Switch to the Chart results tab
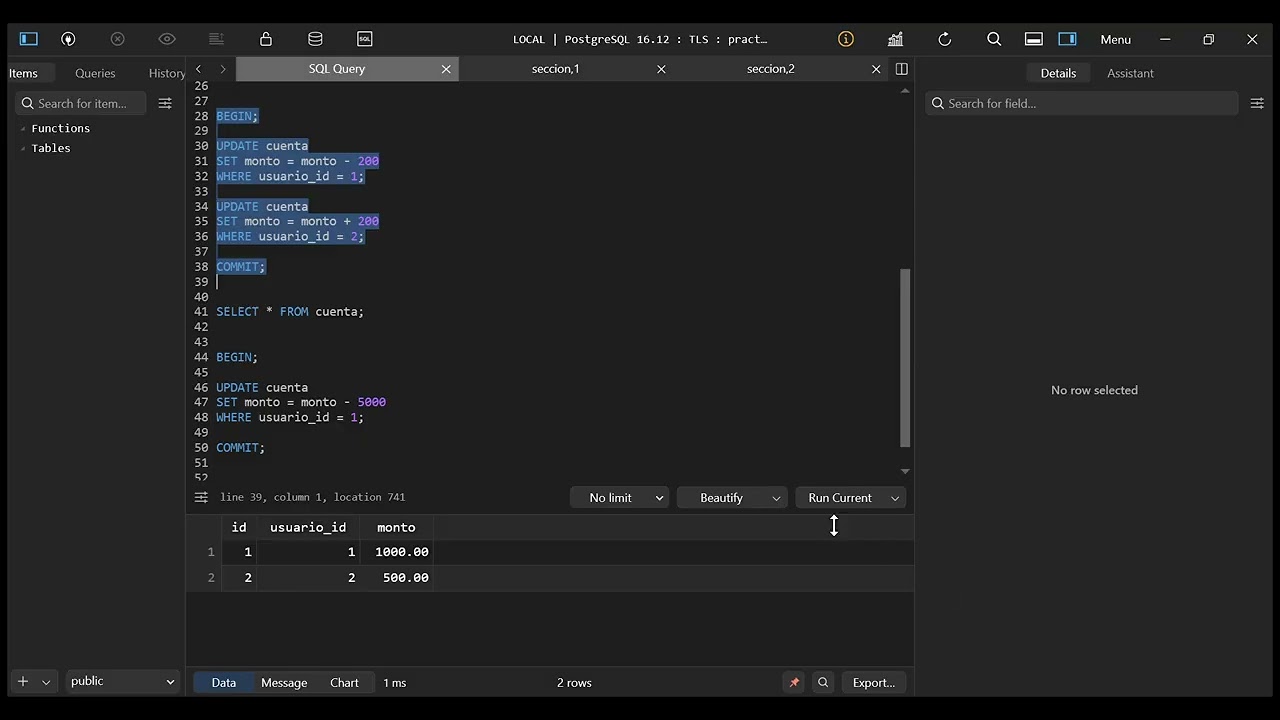The width and height of the screenshot is (1280, 720). [344, 683]
